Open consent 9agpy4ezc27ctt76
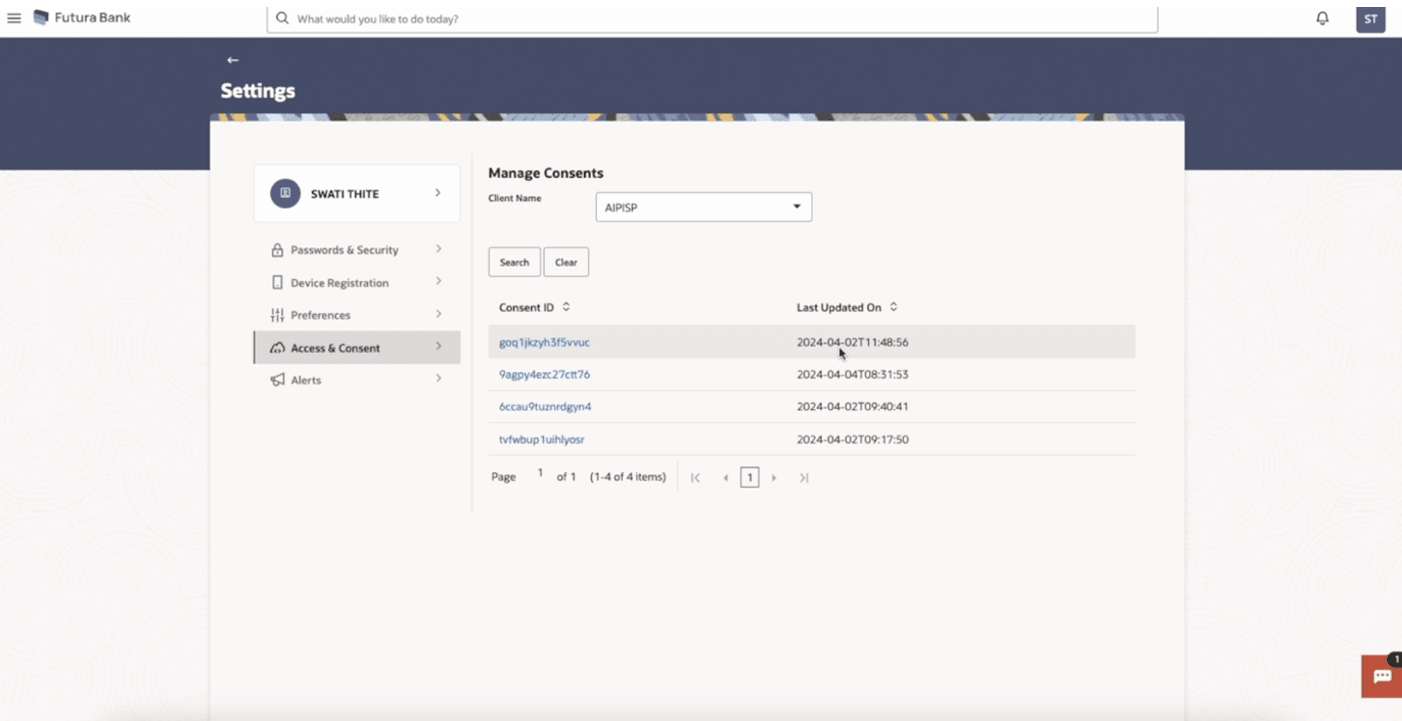Image resolution: width=1402 pixels, height=721 pixels. pos(544,374)
